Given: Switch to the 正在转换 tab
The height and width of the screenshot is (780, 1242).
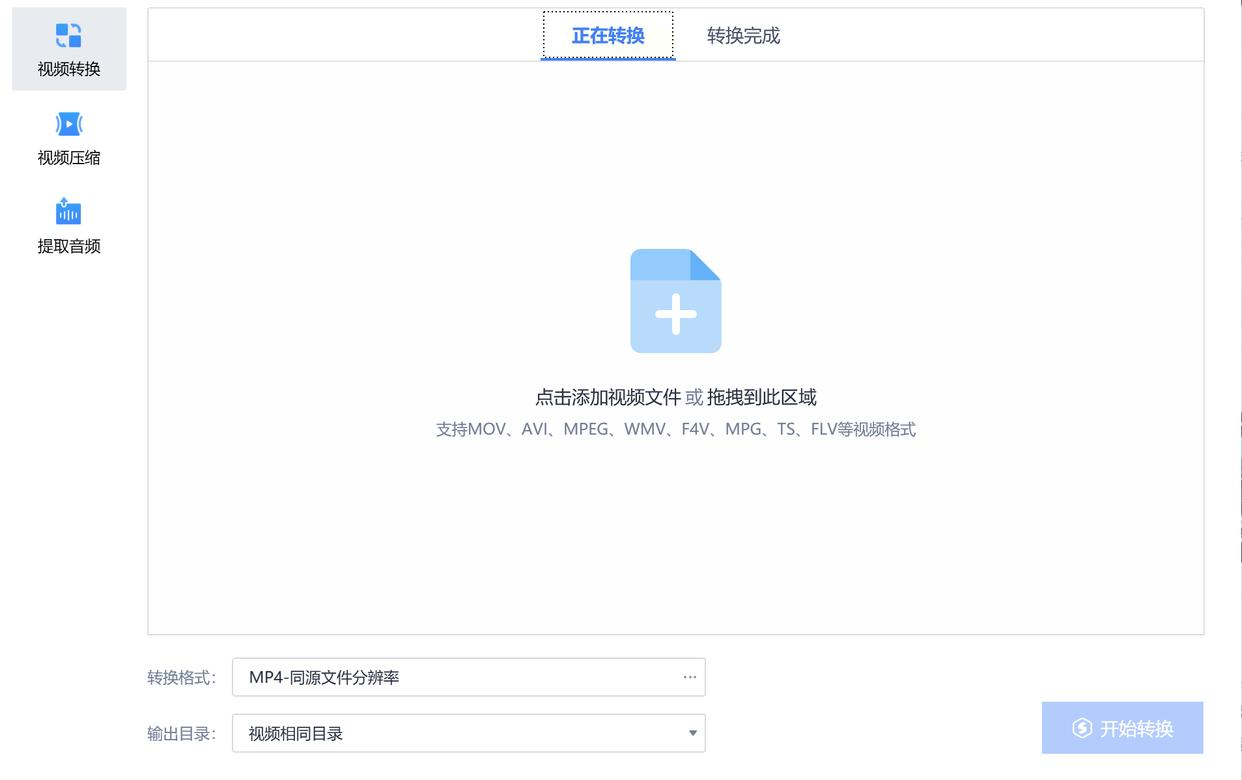Looking at the screenshot, I should click(x=608, y=36).
